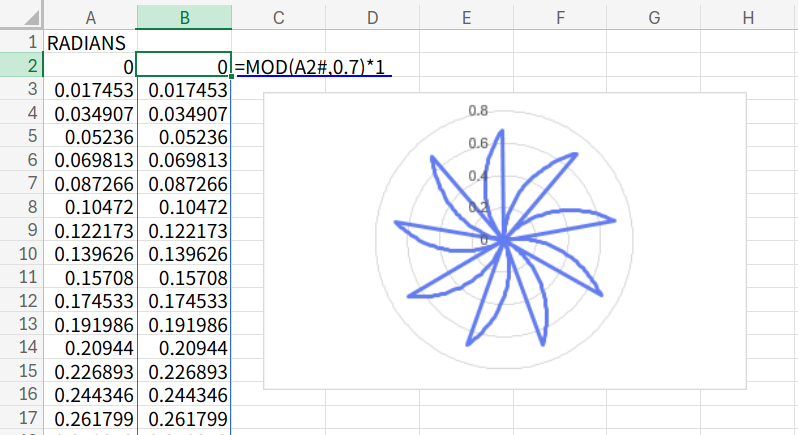
Task: Select the 0.15708 cell in column B
Action: 183,276
